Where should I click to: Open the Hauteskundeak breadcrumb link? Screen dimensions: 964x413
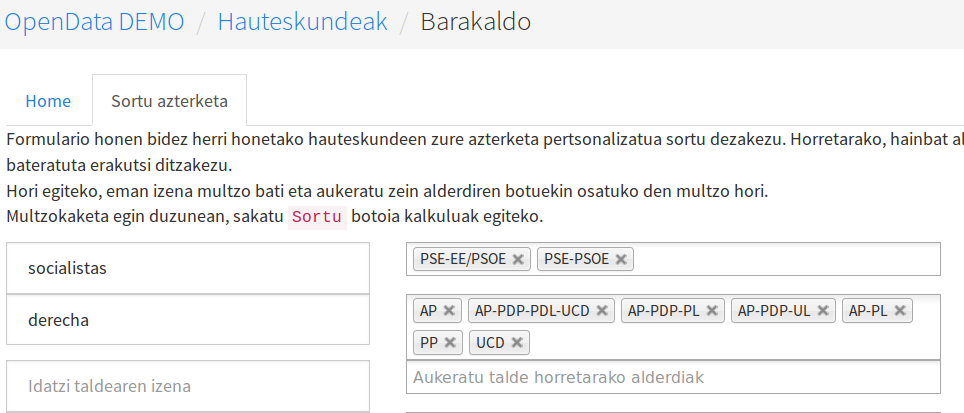[x=302, y=22]
